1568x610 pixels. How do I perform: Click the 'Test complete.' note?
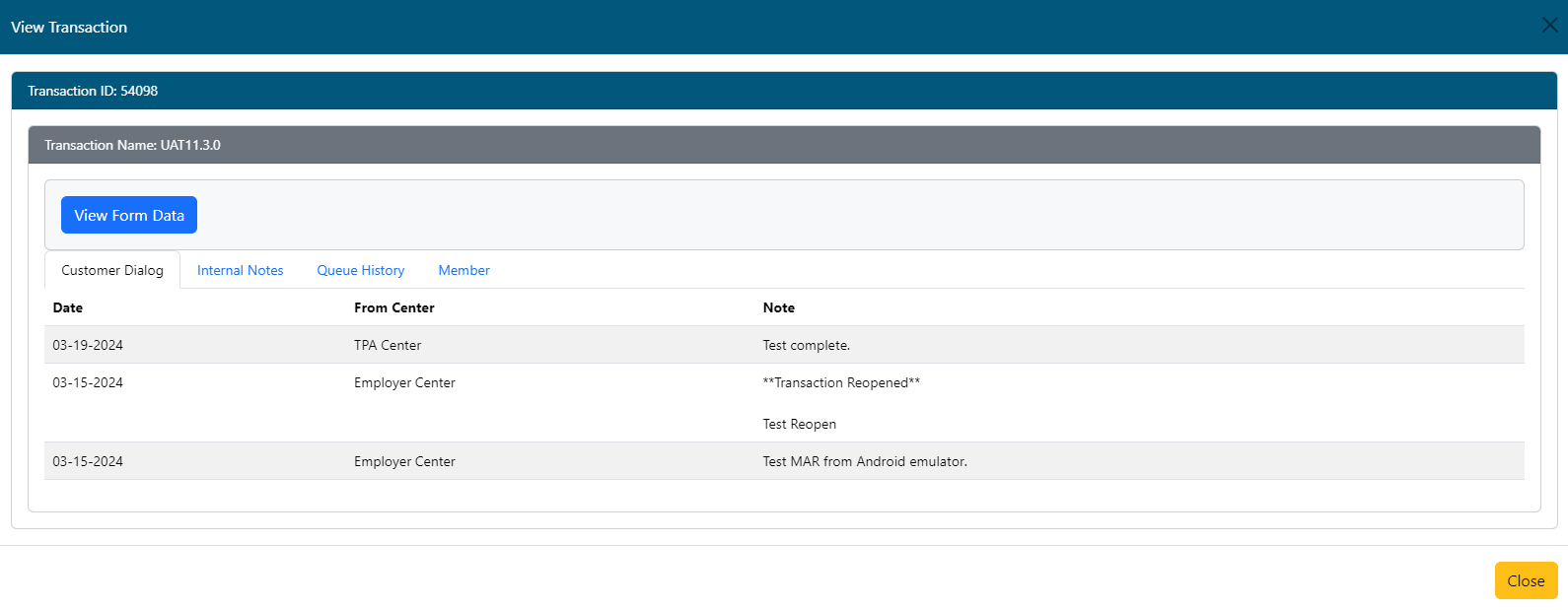(806, 345)
